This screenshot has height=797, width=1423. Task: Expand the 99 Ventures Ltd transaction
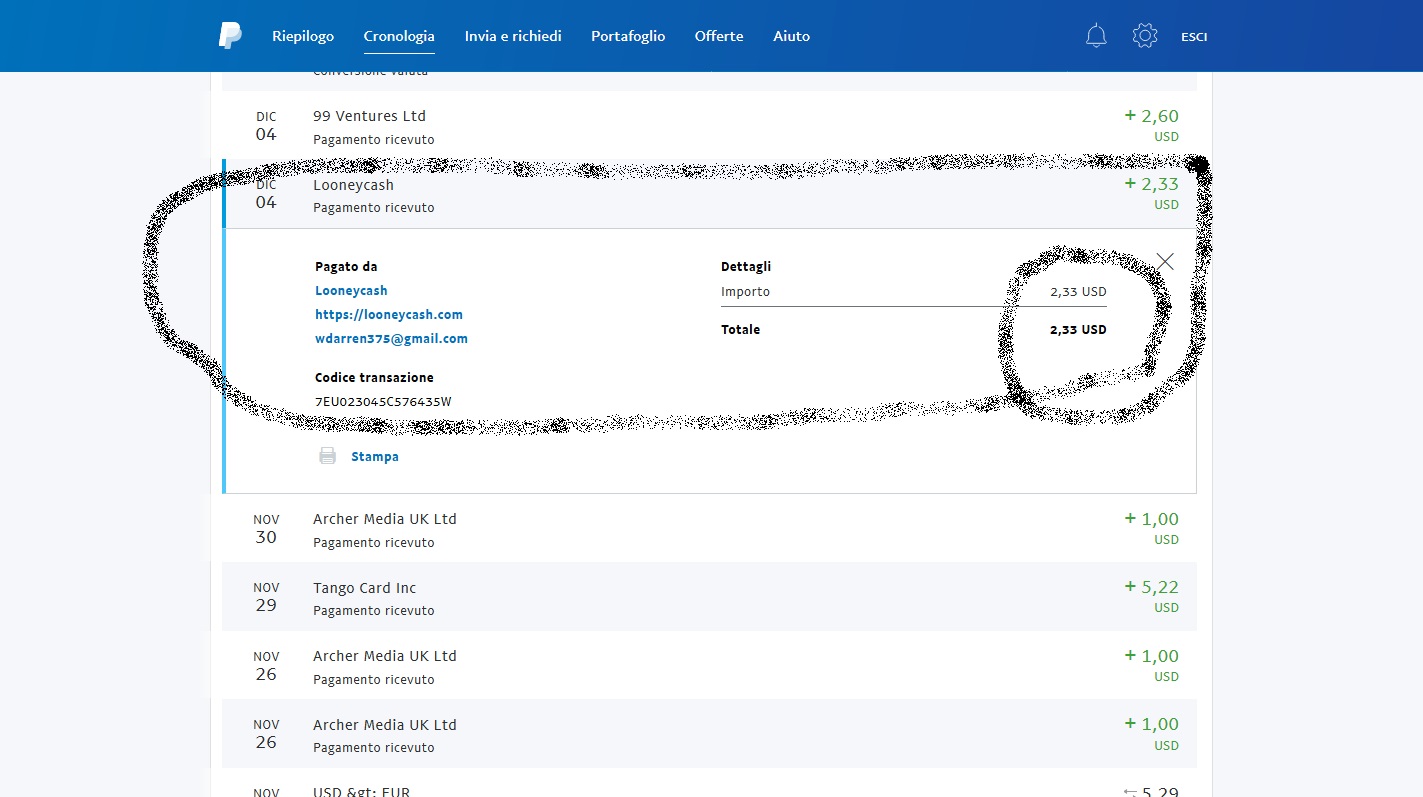click(709, 125)
